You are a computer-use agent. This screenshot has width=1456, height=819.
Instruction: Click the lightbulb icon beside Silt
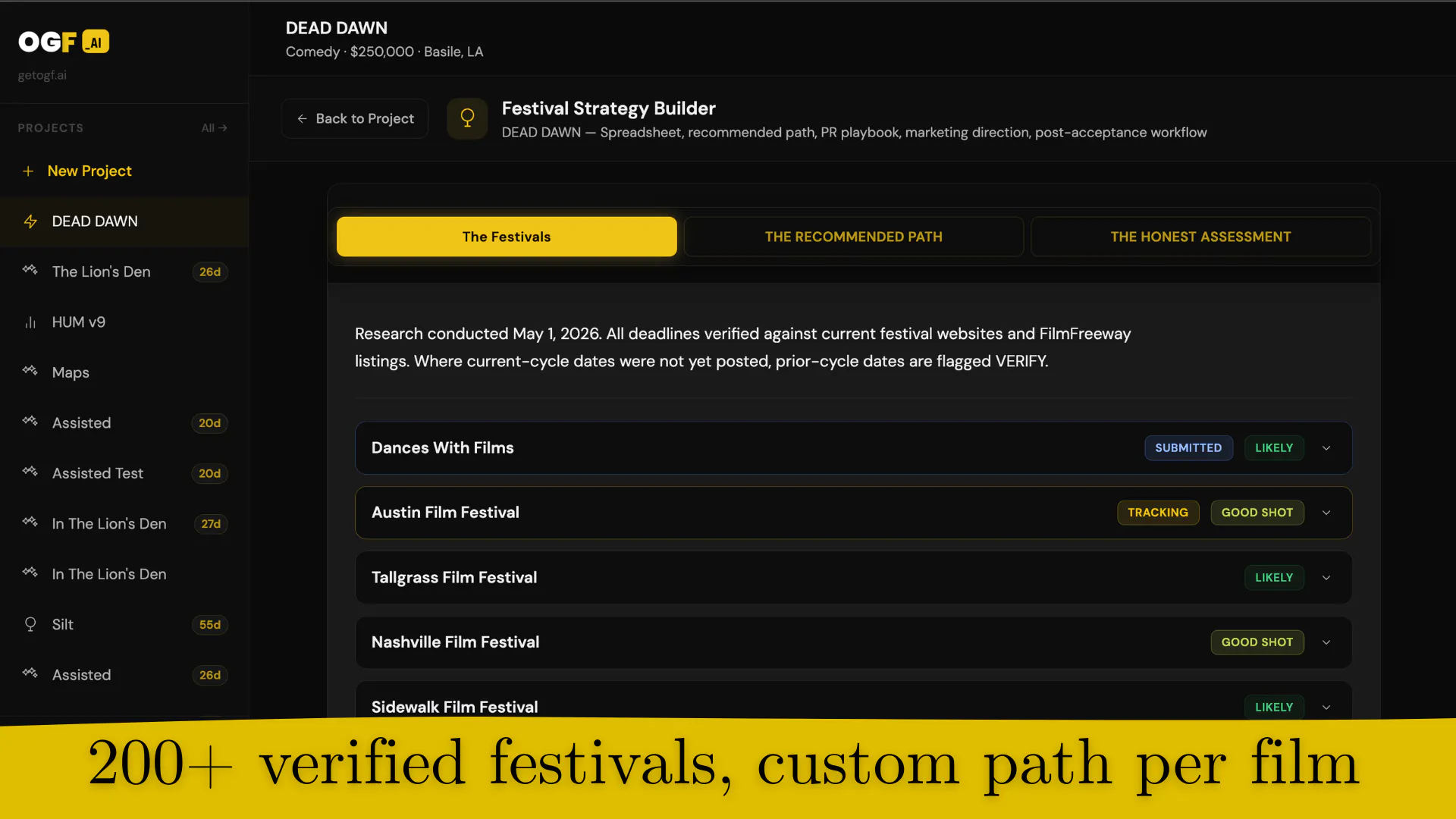(x=30, y=624)
